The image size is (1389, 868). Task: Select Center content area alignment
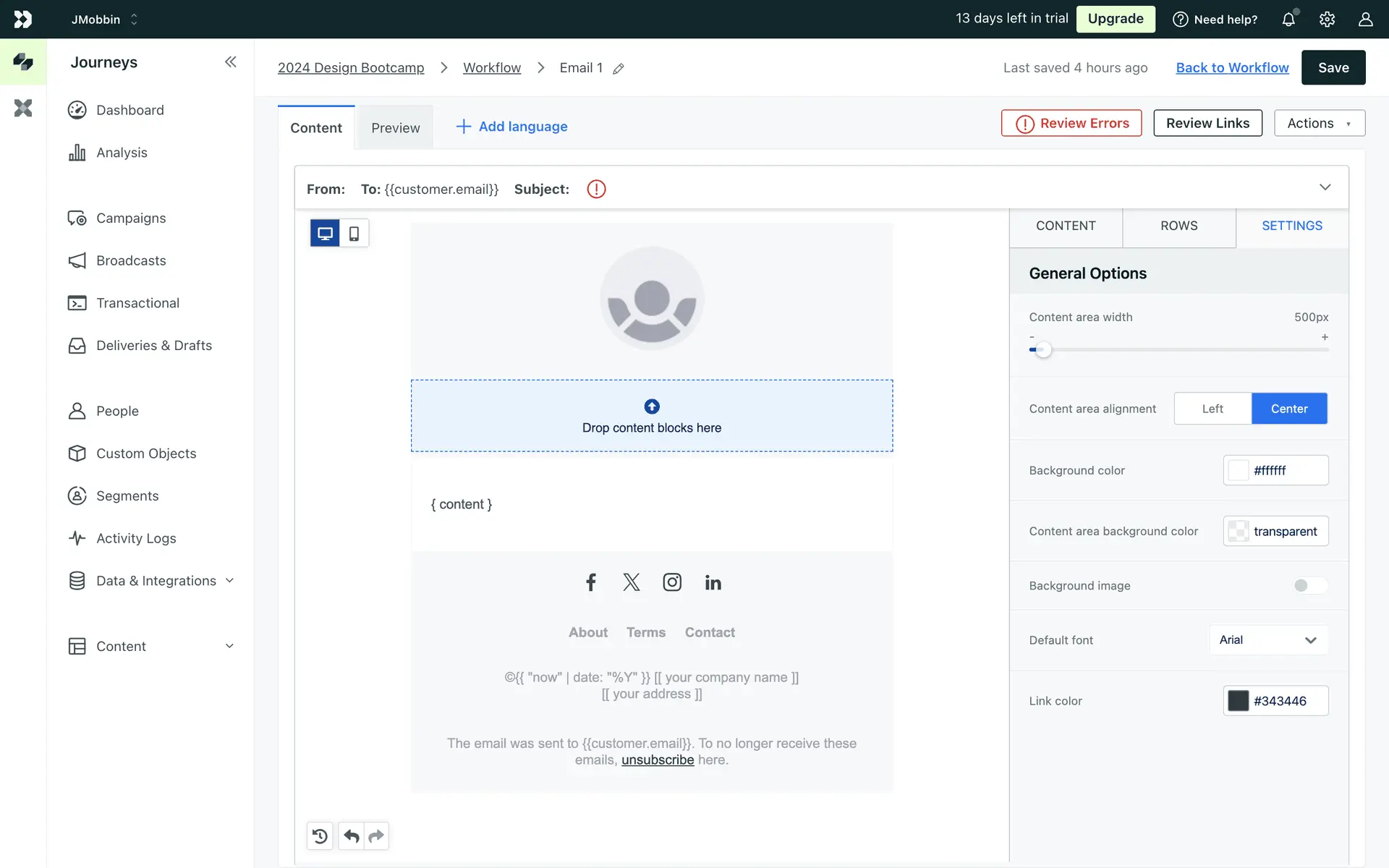[1289, 409]
